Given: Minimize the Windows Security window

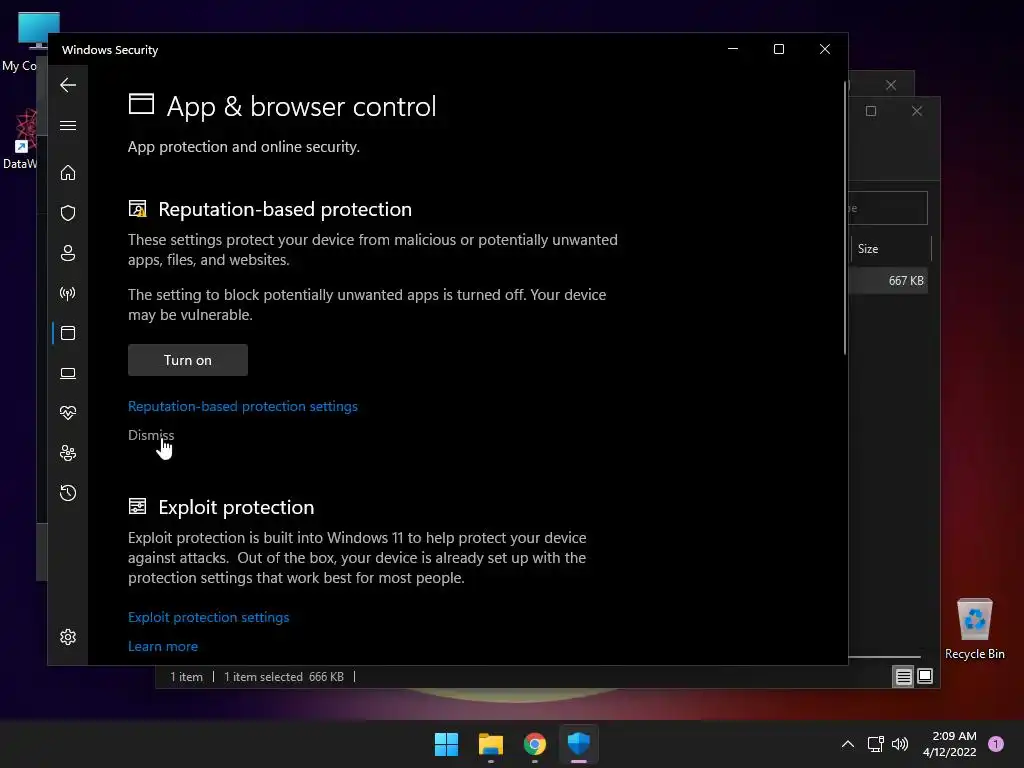Looking at the screenshot, I should click(733, 49).
